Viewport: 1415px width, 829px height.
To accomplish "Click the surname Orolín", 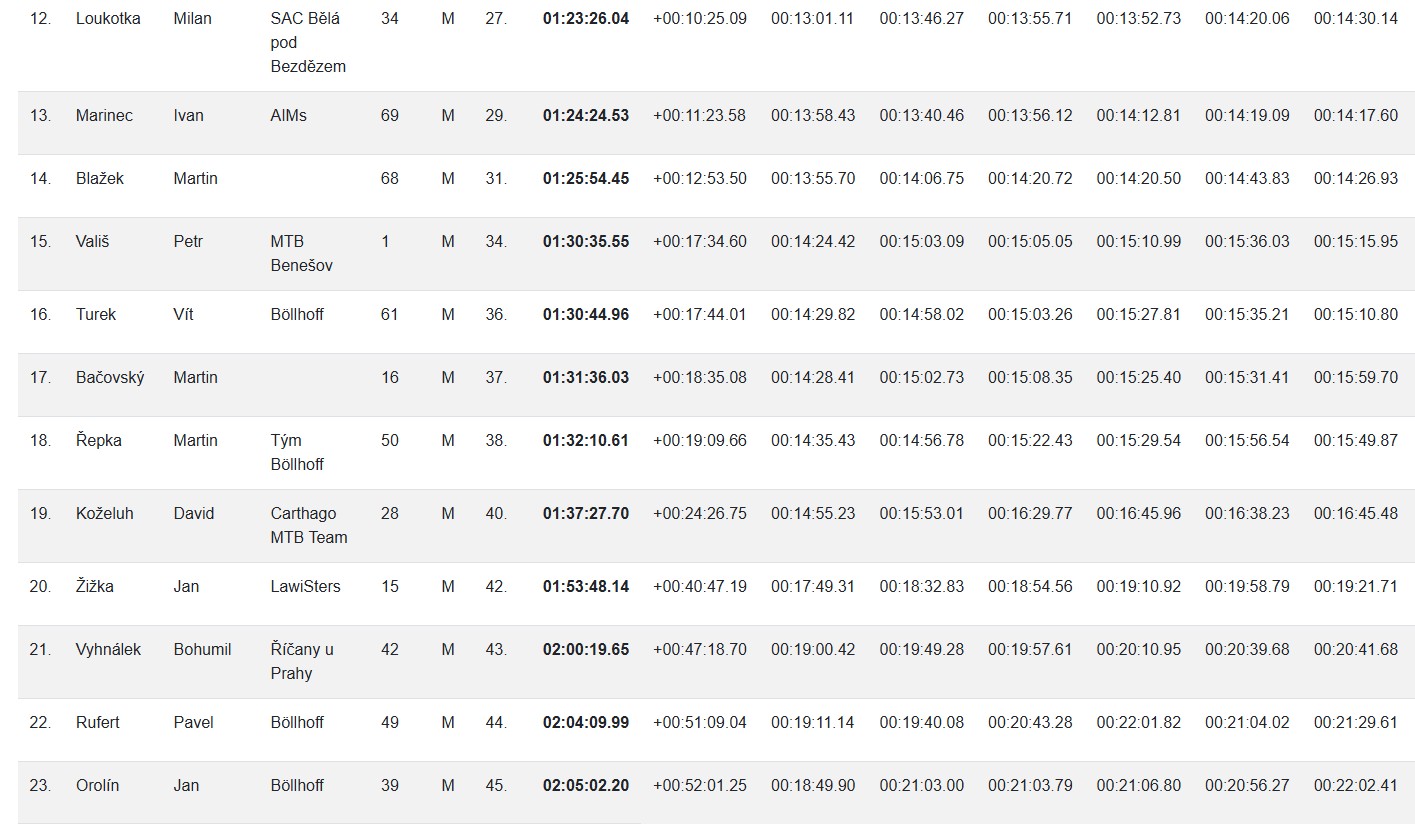I will [97, 786].
